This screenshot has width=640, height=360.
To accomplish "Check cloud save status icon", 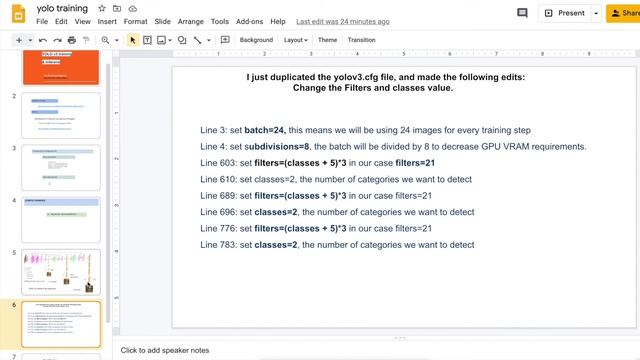I will 133,8.
